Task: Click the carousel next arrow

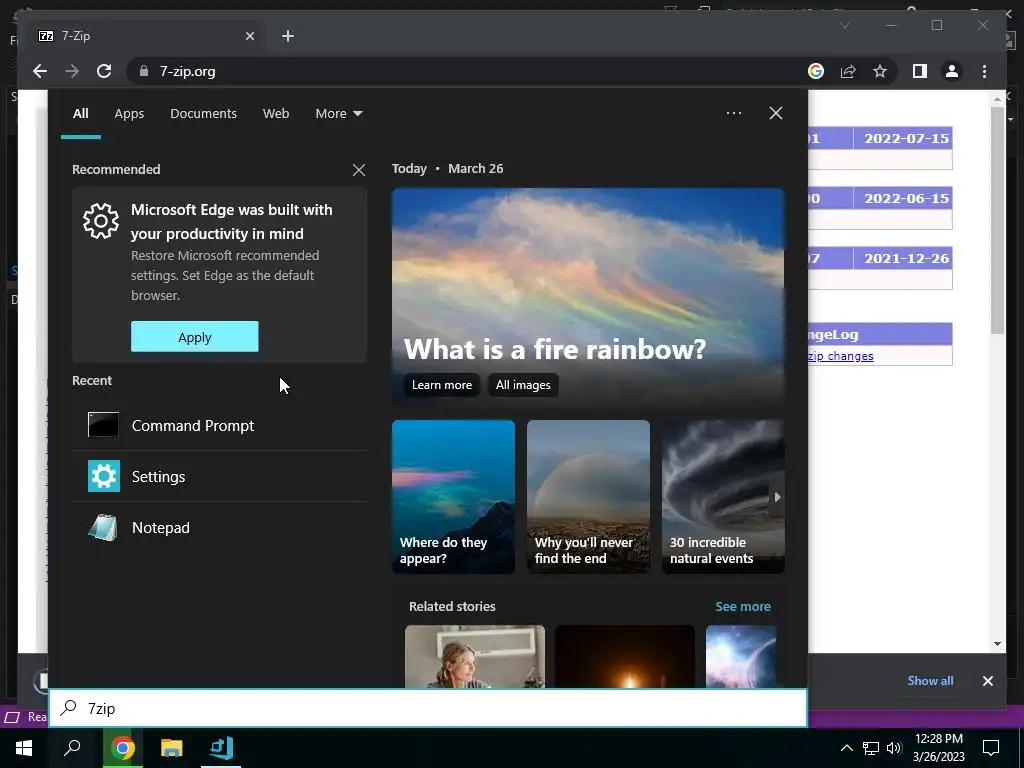Action: pyautogui.click(x=777, y=497)
